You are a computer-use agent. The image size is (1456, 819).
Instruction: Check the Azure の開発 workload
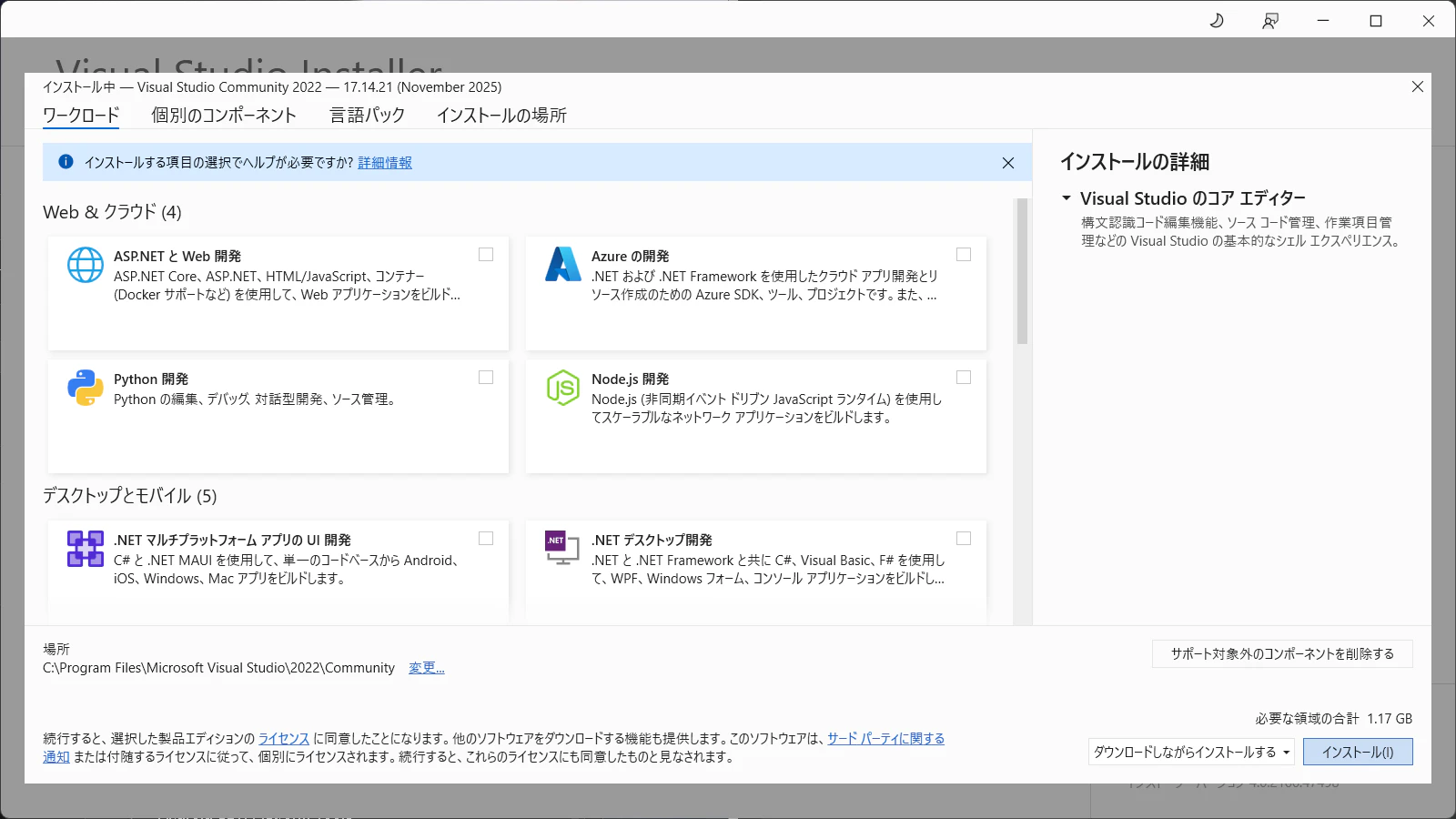pyautogui.click(x=964, y=255)
